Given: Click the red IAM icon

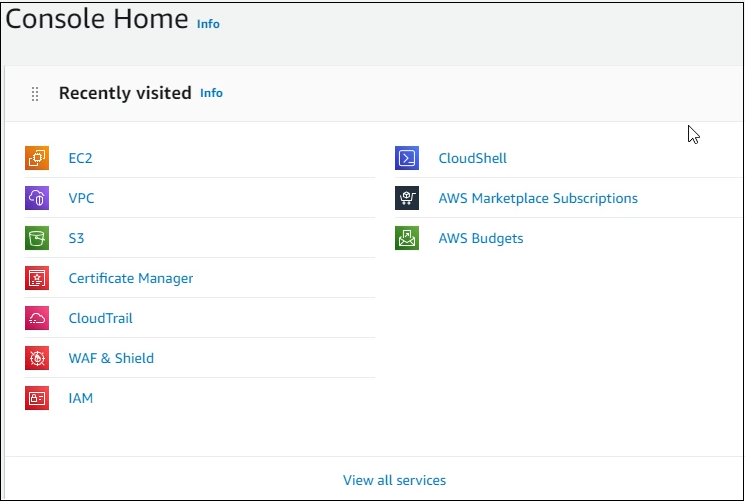Looking at the screenshot, I should [x=37, y=398].
